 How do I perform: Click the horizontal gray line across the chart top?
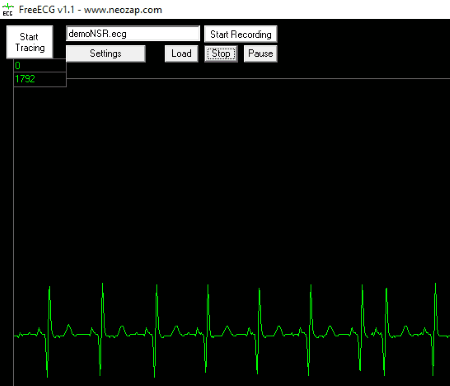(258, 79)
